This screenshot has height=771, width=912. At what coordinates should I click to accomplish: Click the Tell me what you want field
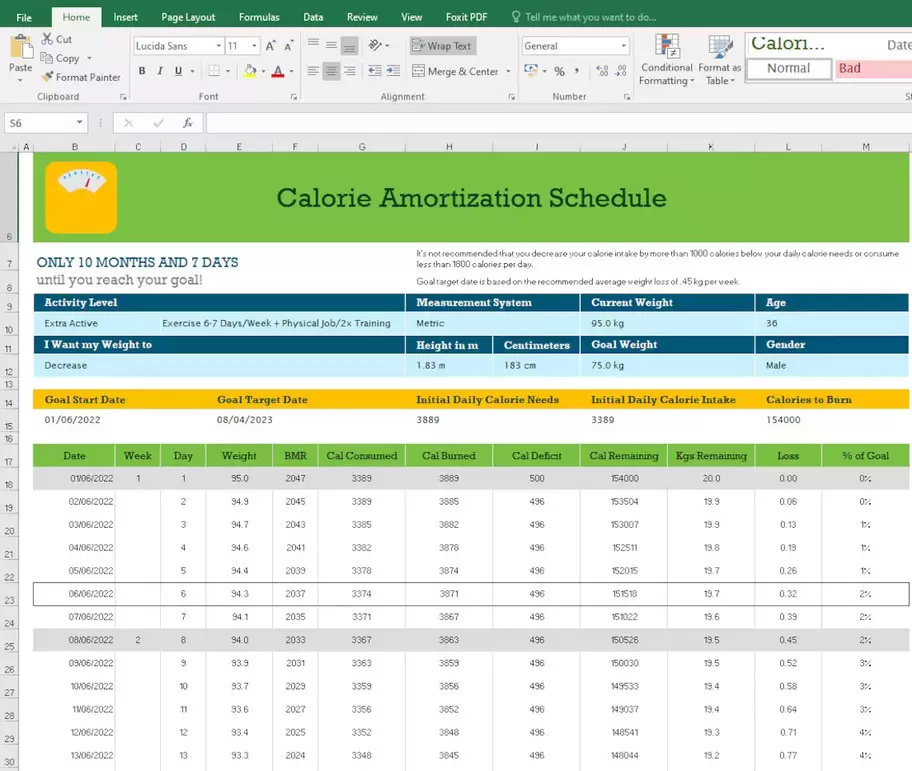click(x=590, y=17)
